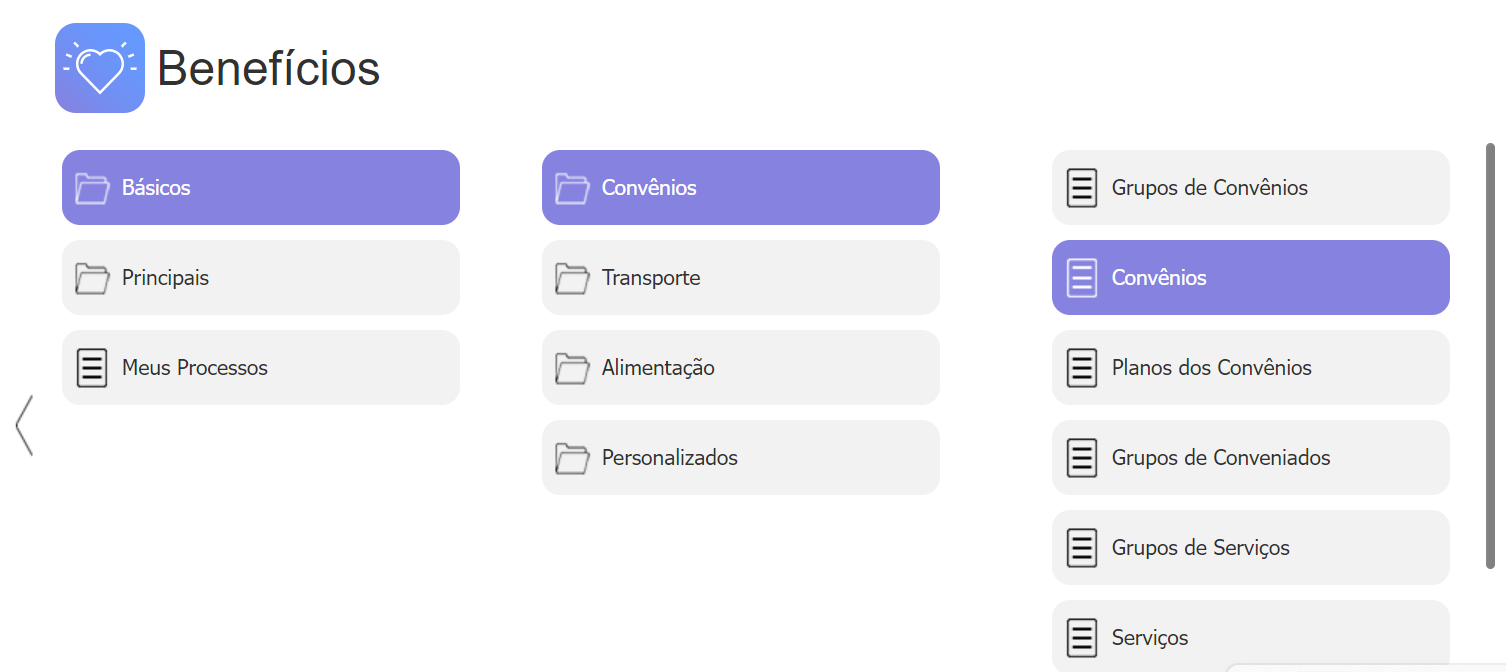Click the Benefícios heart logo icon
Image resolution: width=1506 pixels, height=672 pixels.
[x=100, y=68]
